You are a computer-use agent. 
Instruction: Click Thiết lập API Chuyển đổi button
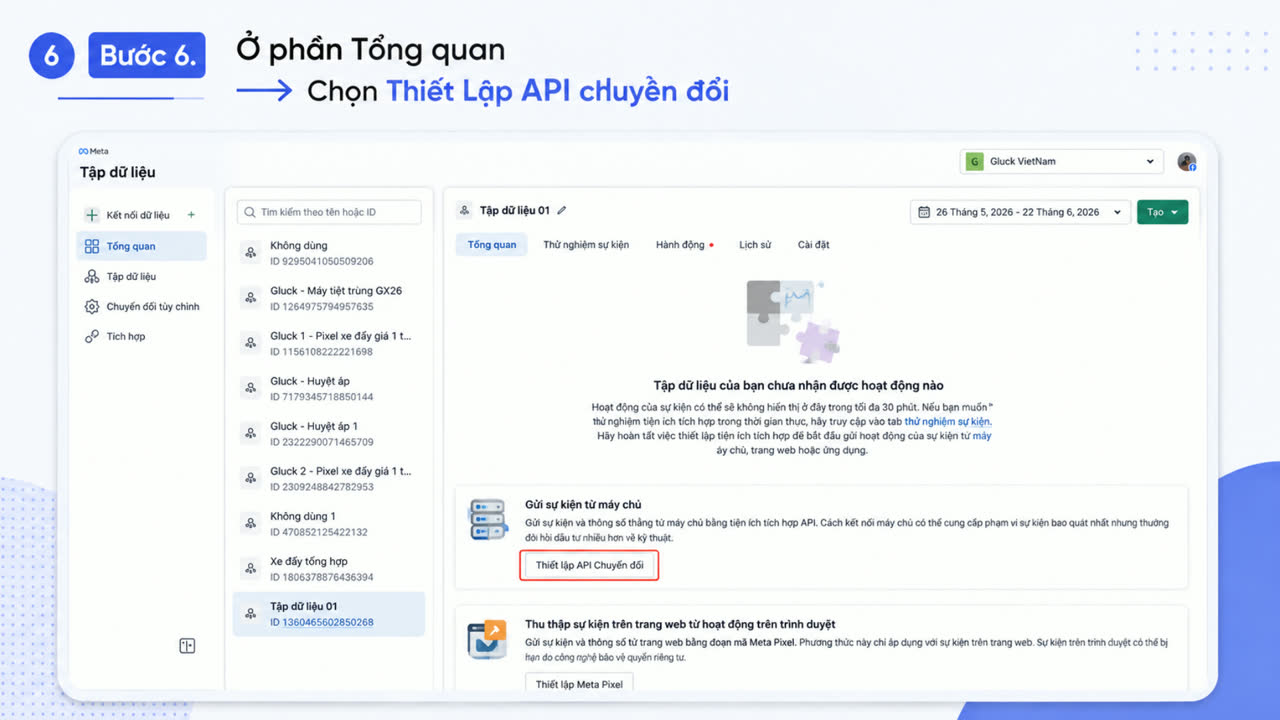pos(590,565)
